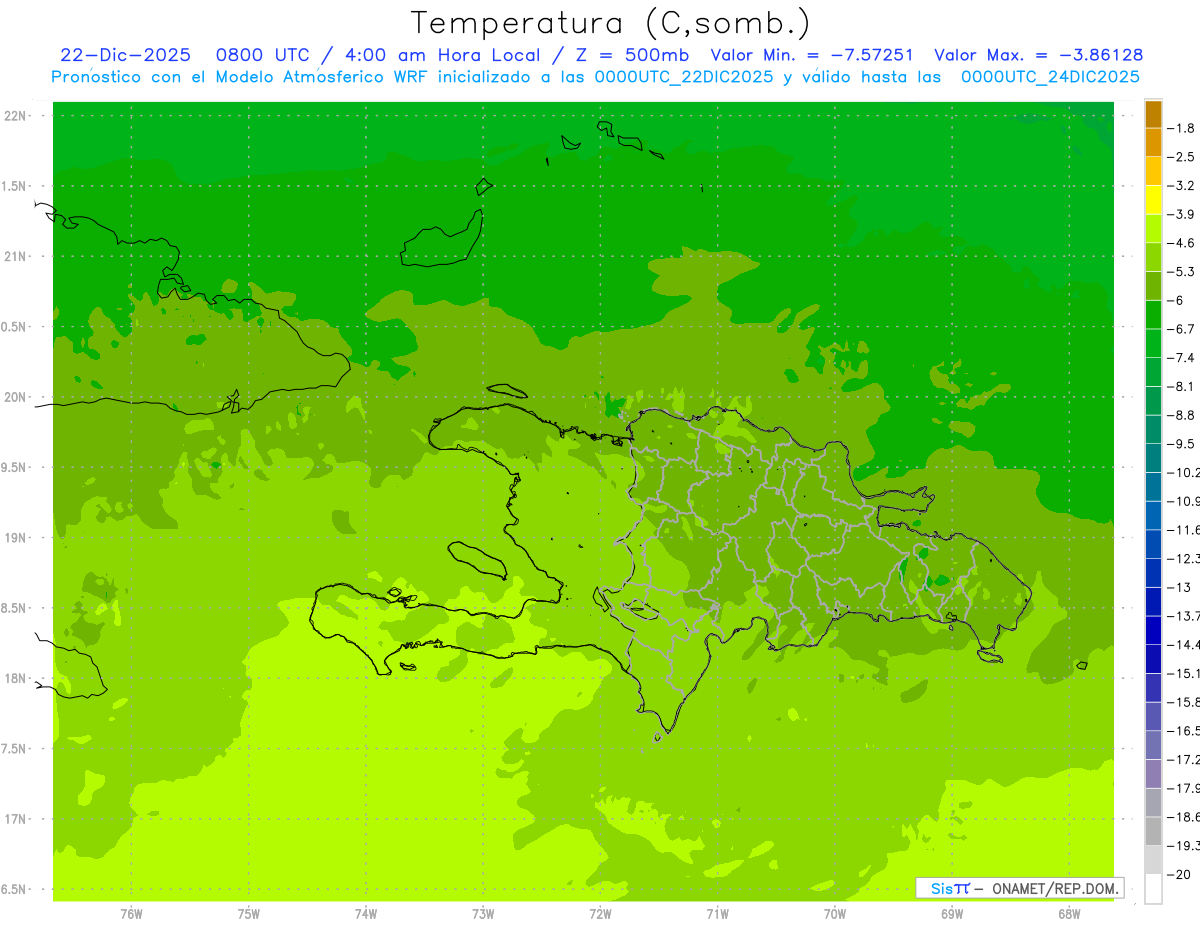The height and width of the screenshot is (927, 1200).
Task: Click the longitude axis label "70W"
Action: 835,914
